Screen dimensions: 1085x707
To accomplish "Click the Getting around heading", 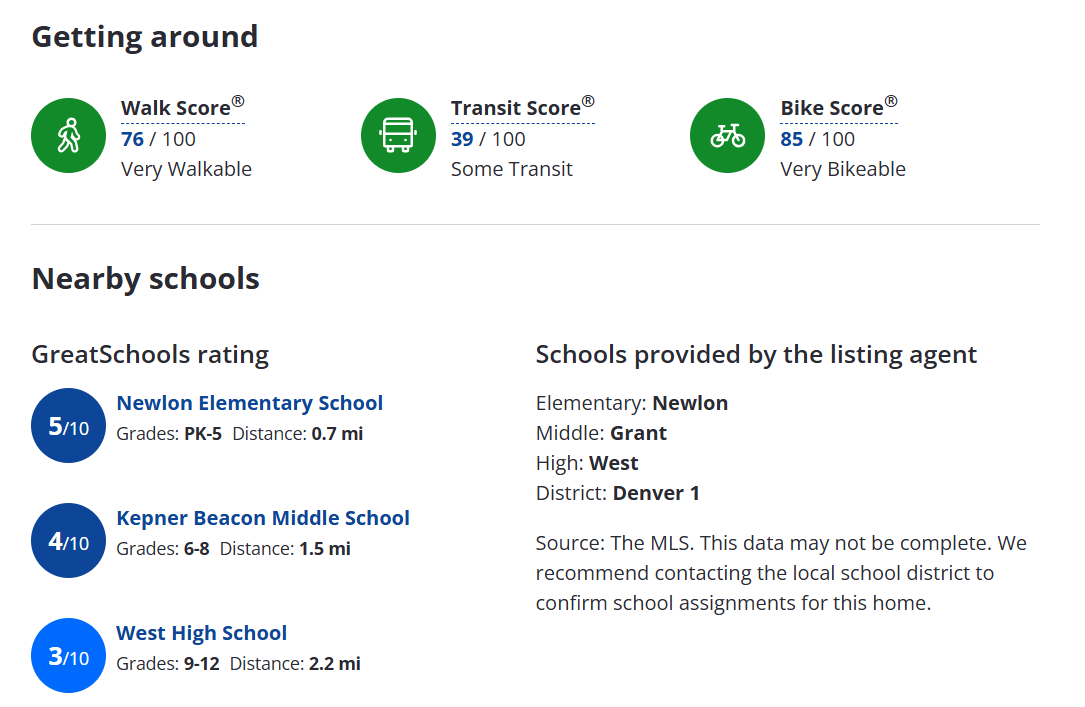I will (145, 37).
